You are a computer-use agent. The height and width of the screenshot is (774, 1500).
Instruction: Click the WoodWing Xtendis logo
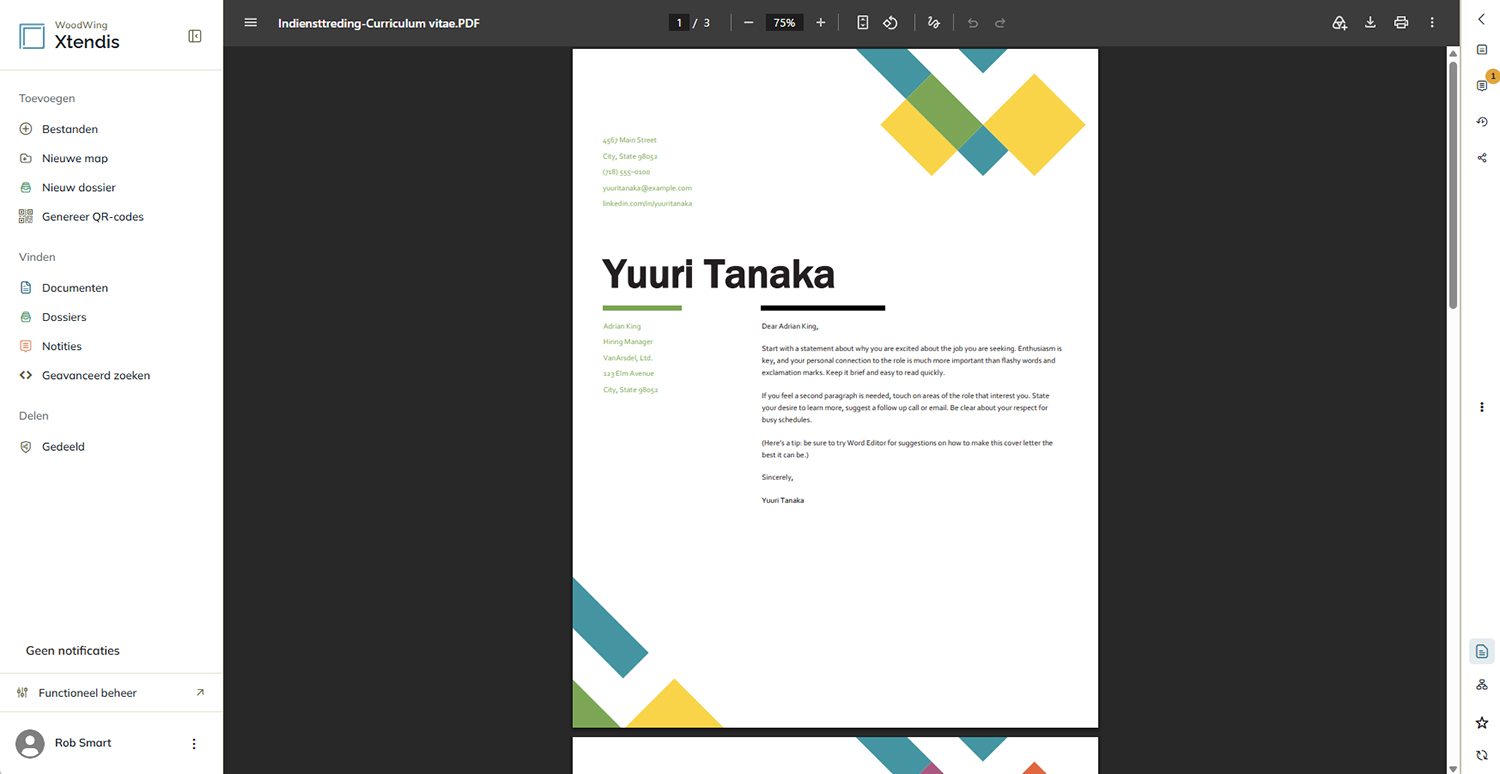pos(69,36)
